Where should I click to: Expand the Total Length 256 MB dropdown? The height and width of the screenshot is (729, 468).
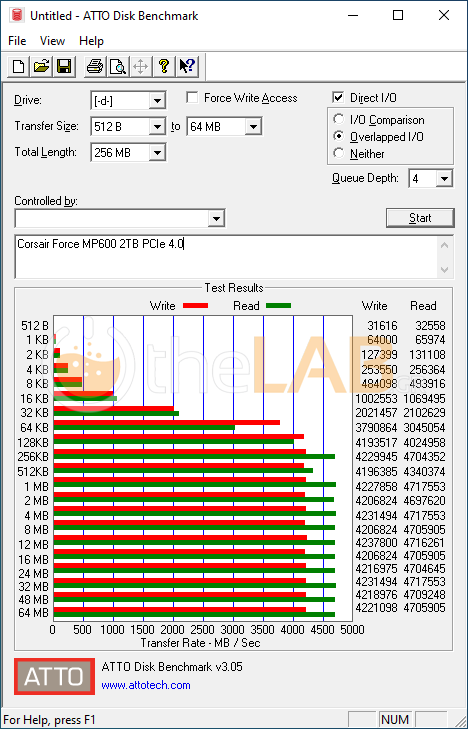click(x=157, y=152)
